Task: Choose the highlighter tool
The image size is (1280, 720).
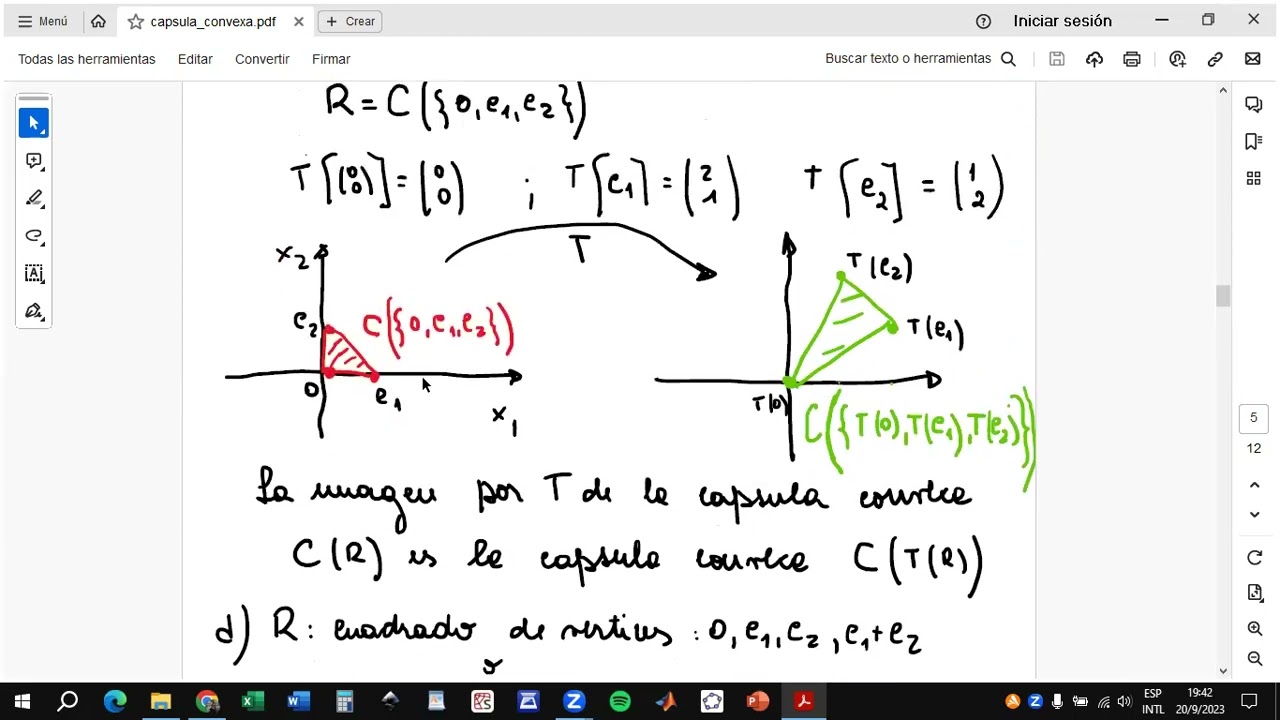Action: click(x=34, y=198)
